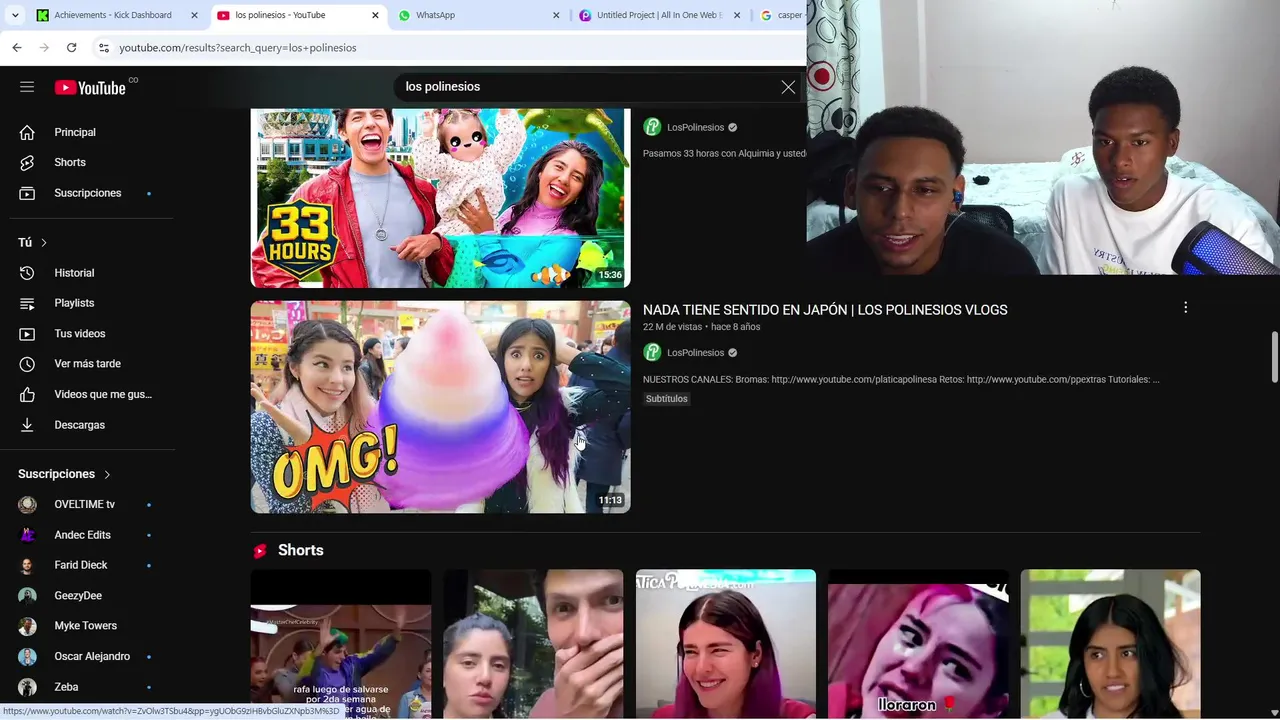This screenshot has width=1280, height=720.
Task: Click the video description text with NUESTROS CANALES
Action: [901, 380]
